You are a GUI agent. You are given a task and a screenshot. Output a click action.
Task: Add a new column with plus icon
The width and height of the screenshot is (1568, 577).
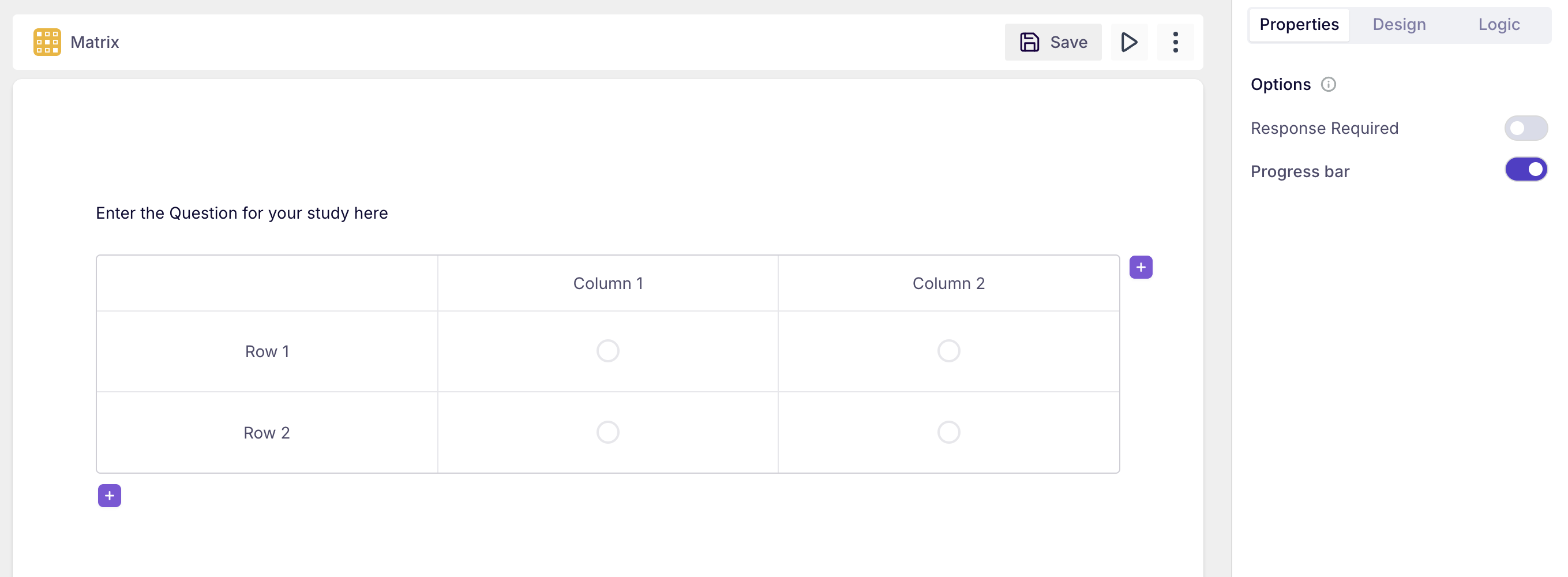pos(1141,267)
